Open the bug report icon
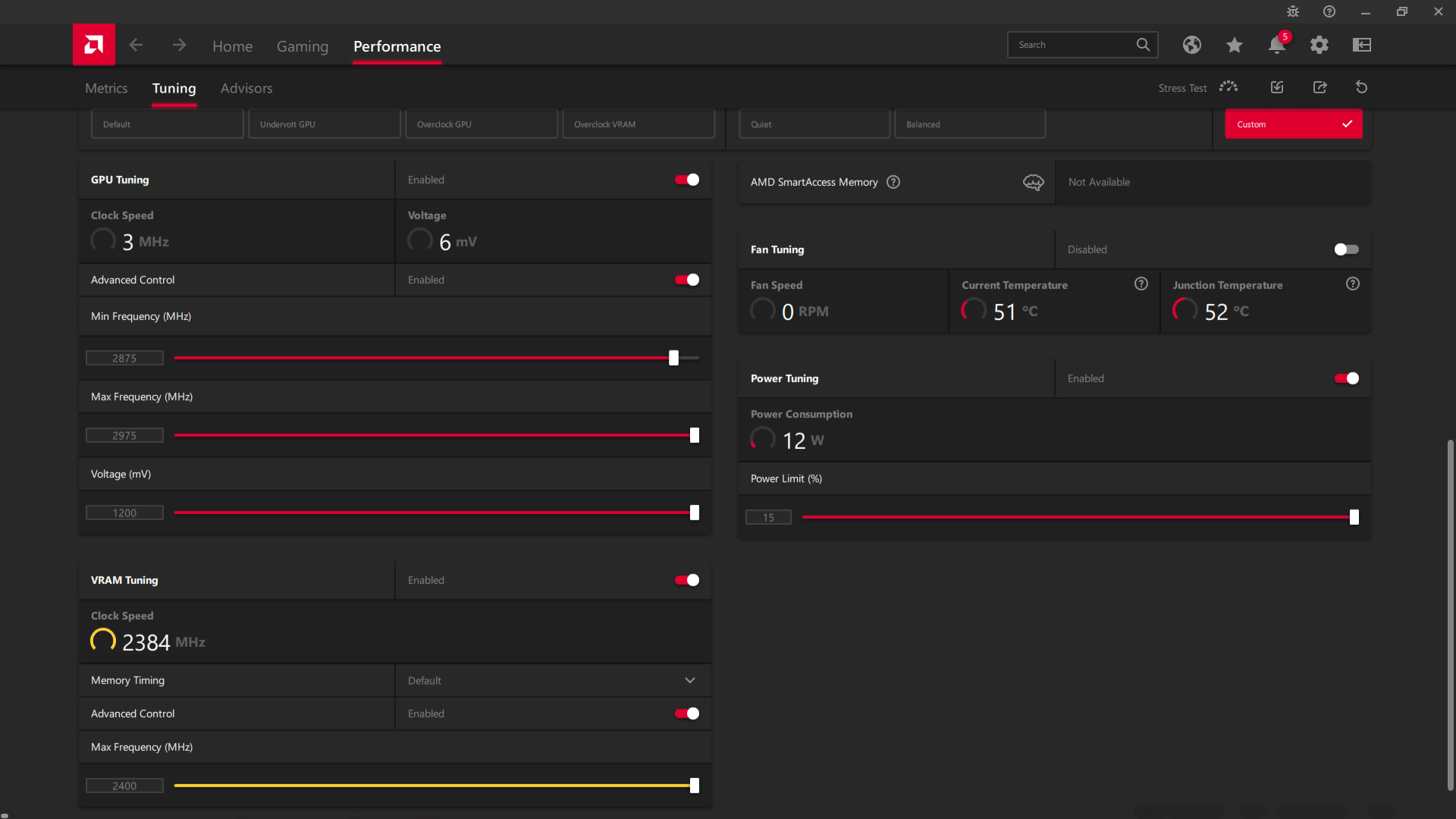This screenshot has width=1456, height=819. tap(1293, 11)
